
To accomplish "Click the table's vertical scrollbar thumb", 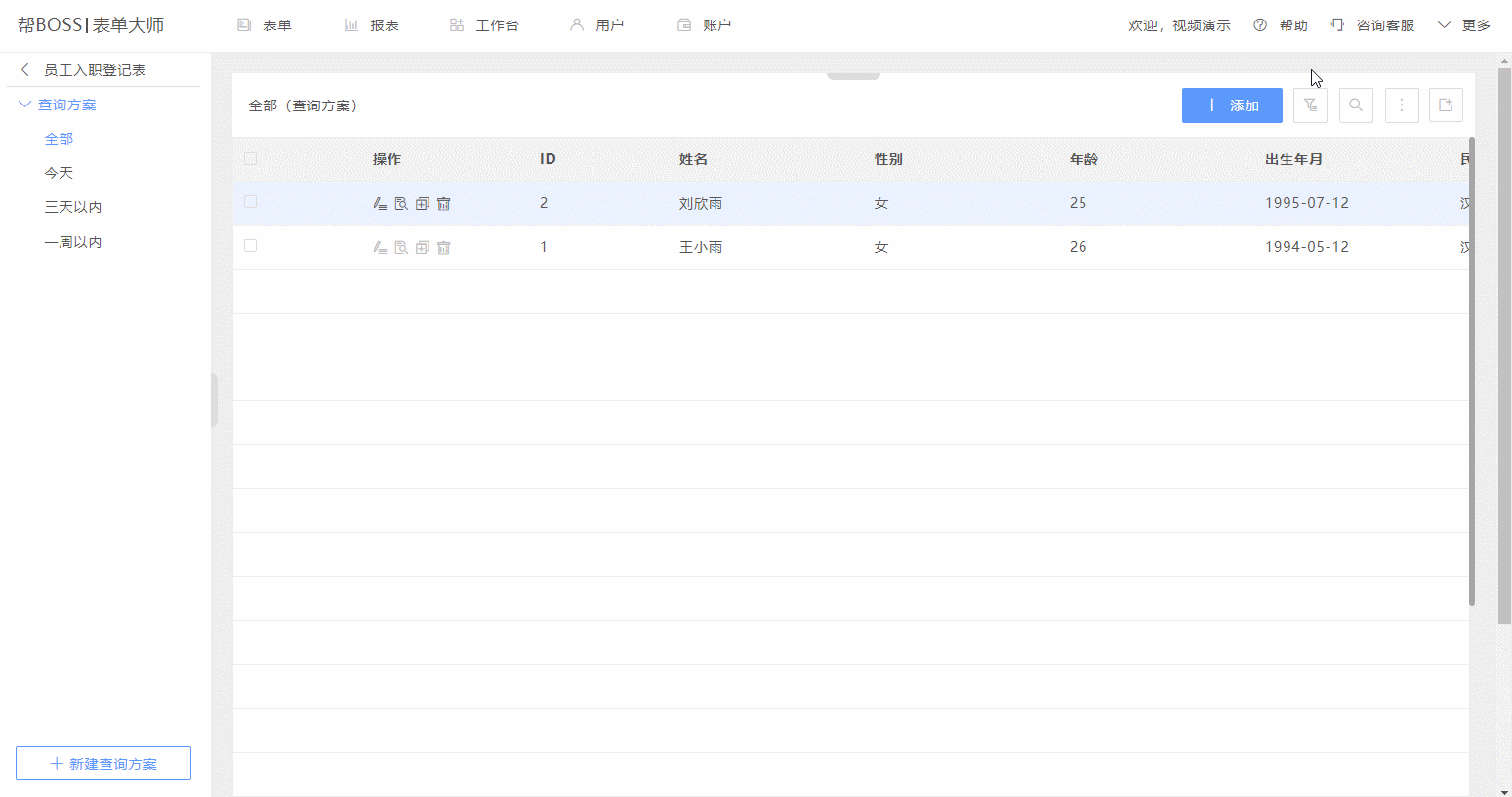I will 1471,371.
